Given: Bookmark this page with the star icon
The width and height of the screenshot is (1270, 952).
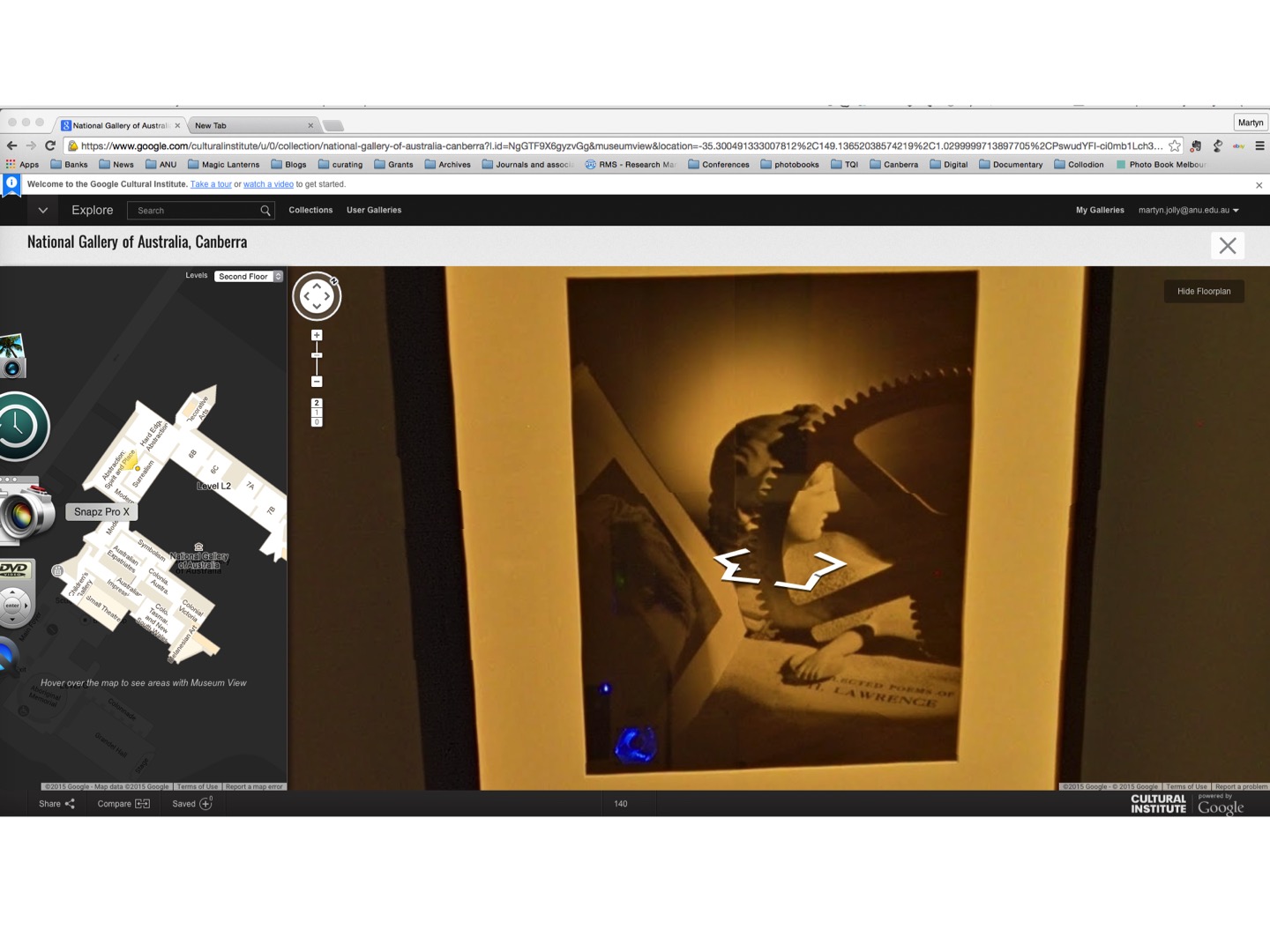Looking at the screenshot, I should coord(1175,146).
